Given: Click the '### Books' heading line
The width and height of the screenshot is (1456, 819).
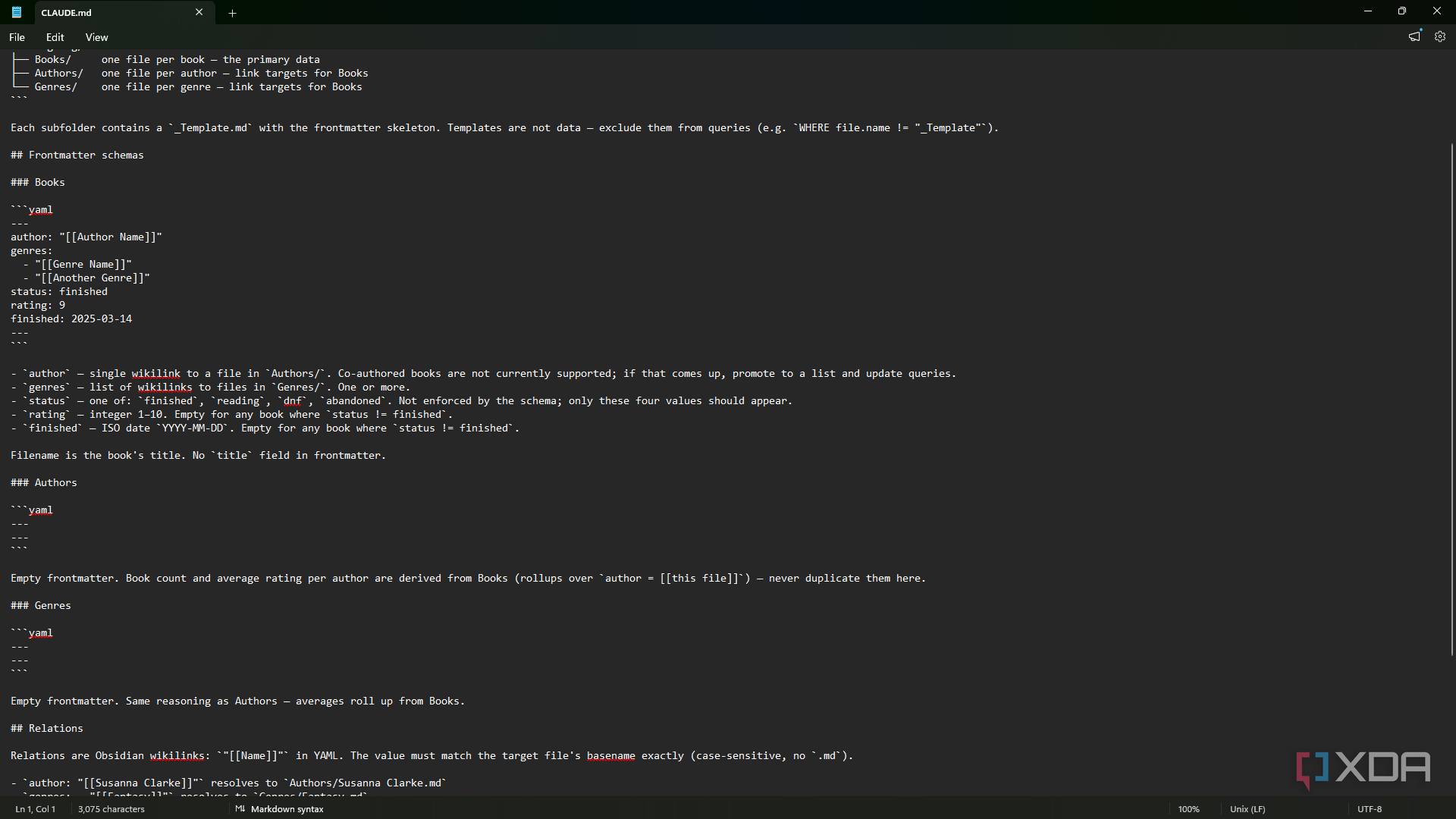Looking at the screenshot, I should [38, 182].
